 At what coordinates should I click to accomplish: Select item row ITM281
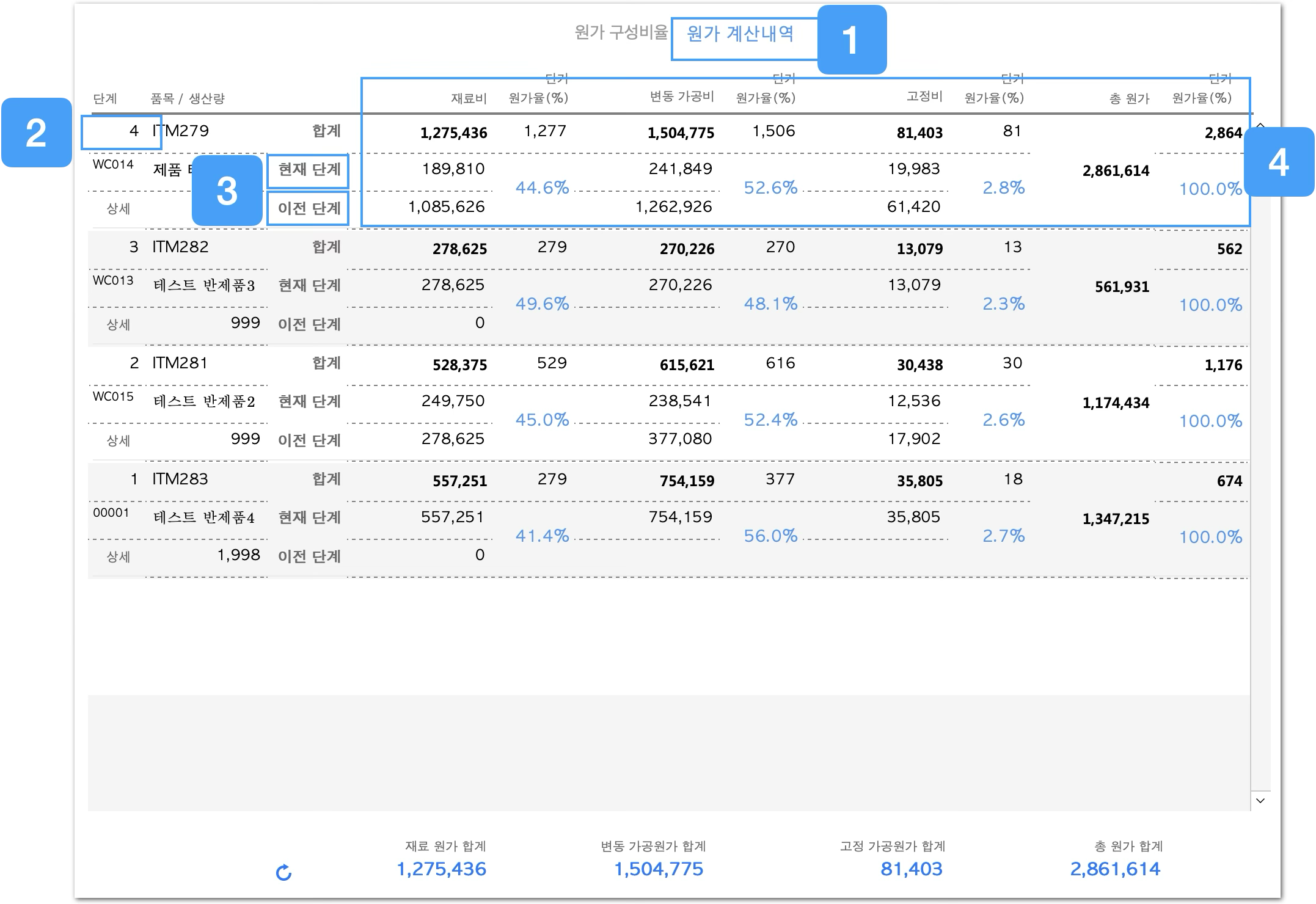pos(181,363)
